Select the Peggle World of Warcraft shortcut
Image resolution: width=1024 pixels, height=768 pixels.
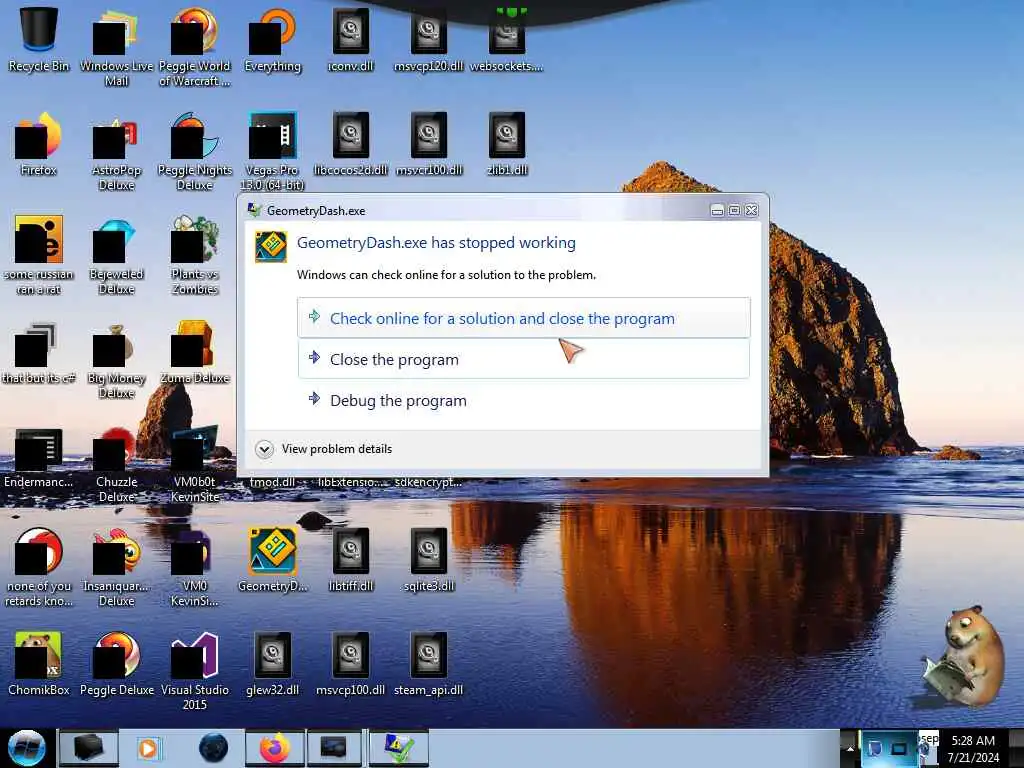click(x=195, y=46)
